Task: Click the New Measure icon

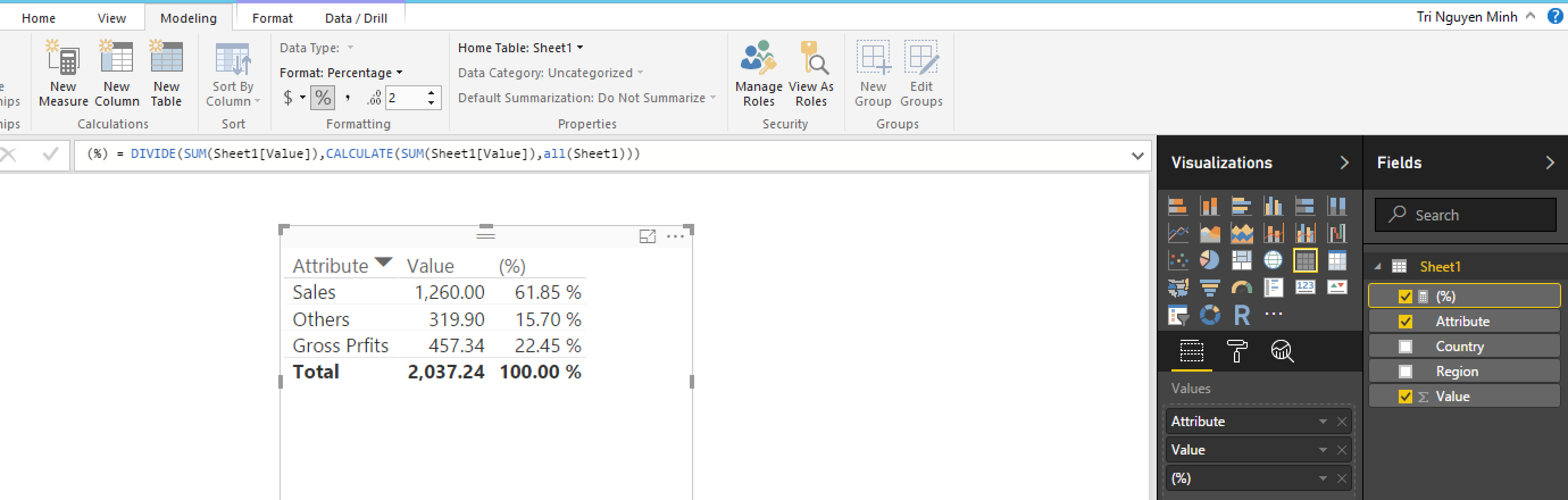Action: pyautogui.click(x=63, y=57)
